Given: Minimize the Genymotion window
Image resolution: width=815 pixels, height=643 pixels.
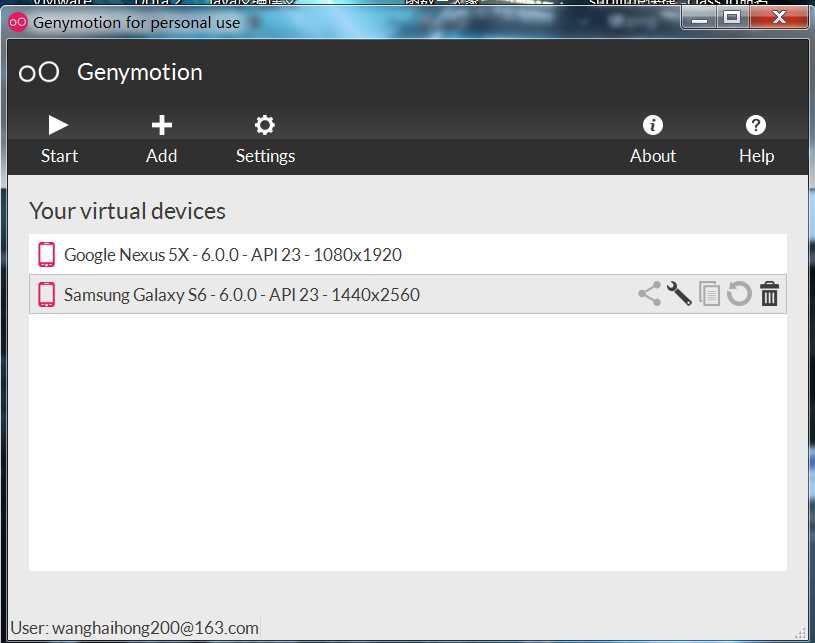Looking at the screenshot, I should pyautogui.click(x=700, y=19).
